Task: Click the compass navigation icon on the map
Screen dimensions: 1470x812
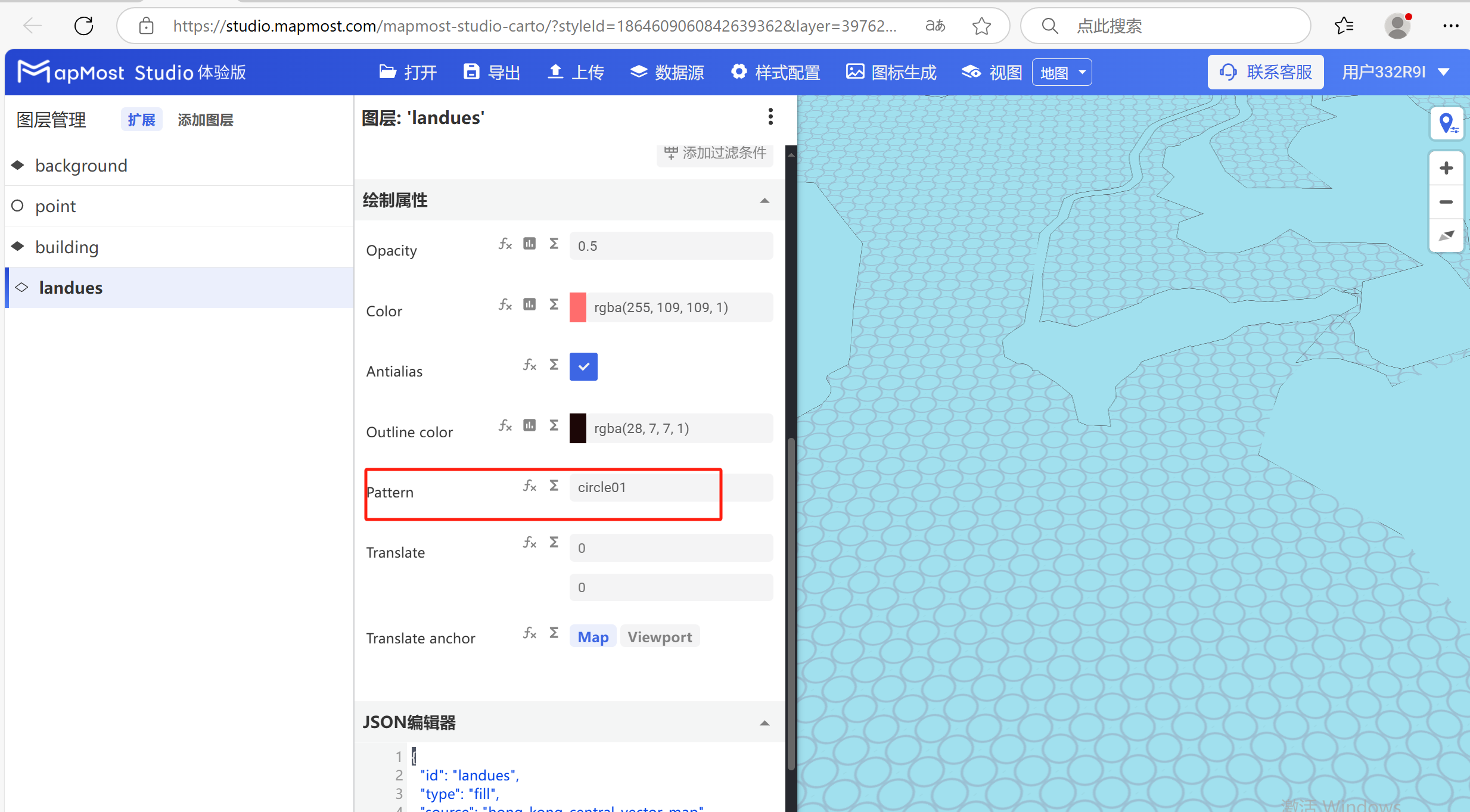Action: (1447, 236)
